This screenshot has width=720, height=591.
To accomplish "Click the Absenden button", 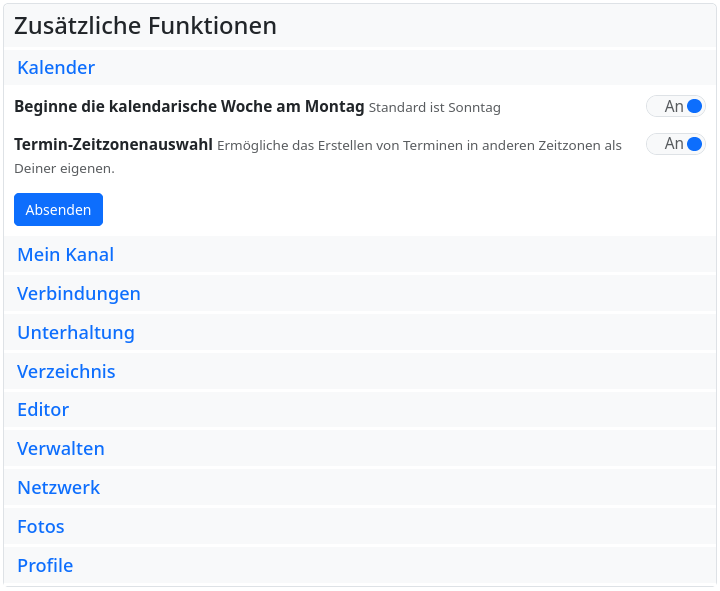I will point(58,209).
